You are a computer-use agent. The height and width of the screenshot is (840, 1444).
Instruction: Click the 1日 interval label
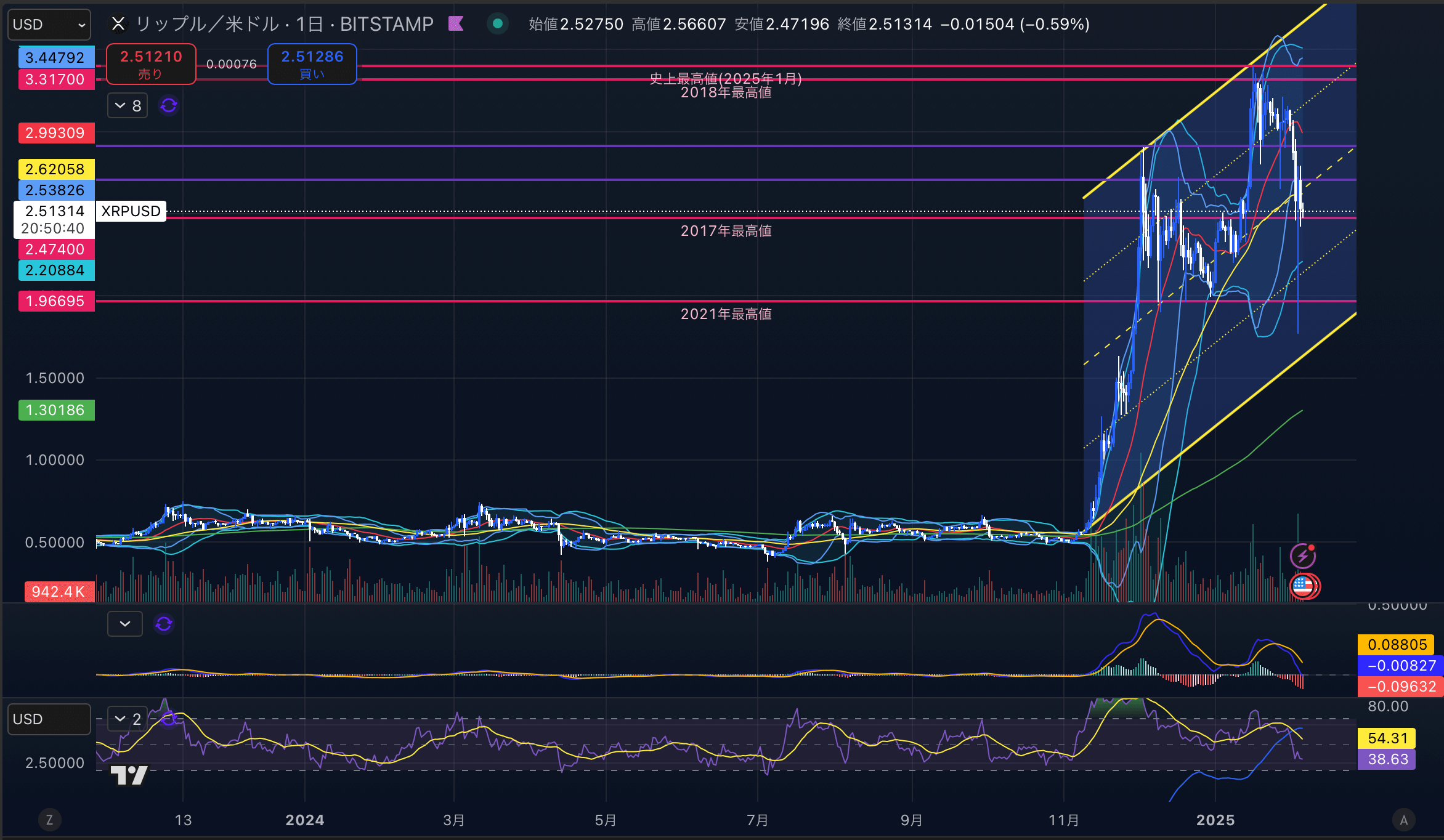point(309,24)
